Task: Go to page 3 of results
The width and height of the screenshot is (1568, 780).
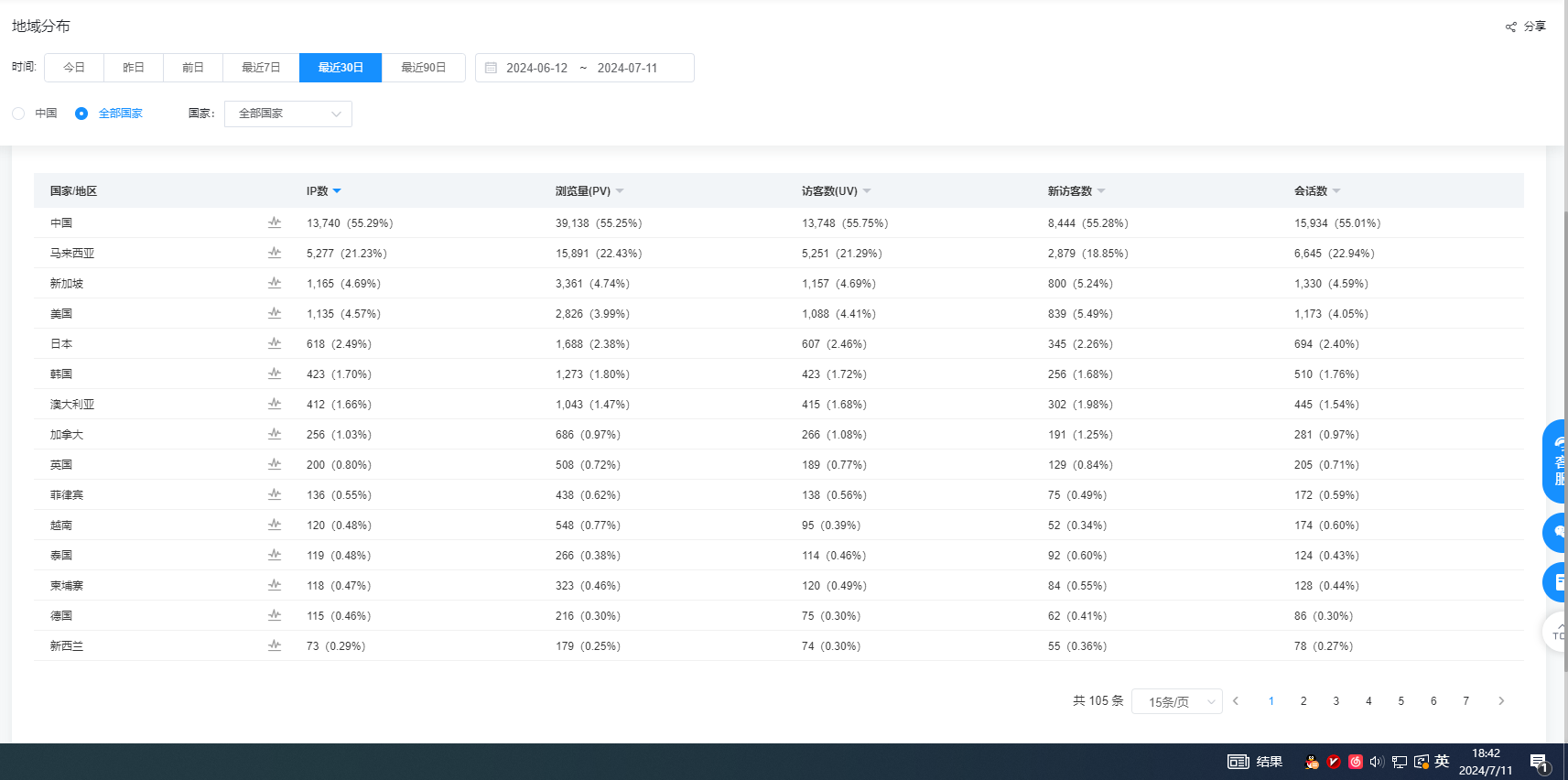Action: tap(1336, 701)
